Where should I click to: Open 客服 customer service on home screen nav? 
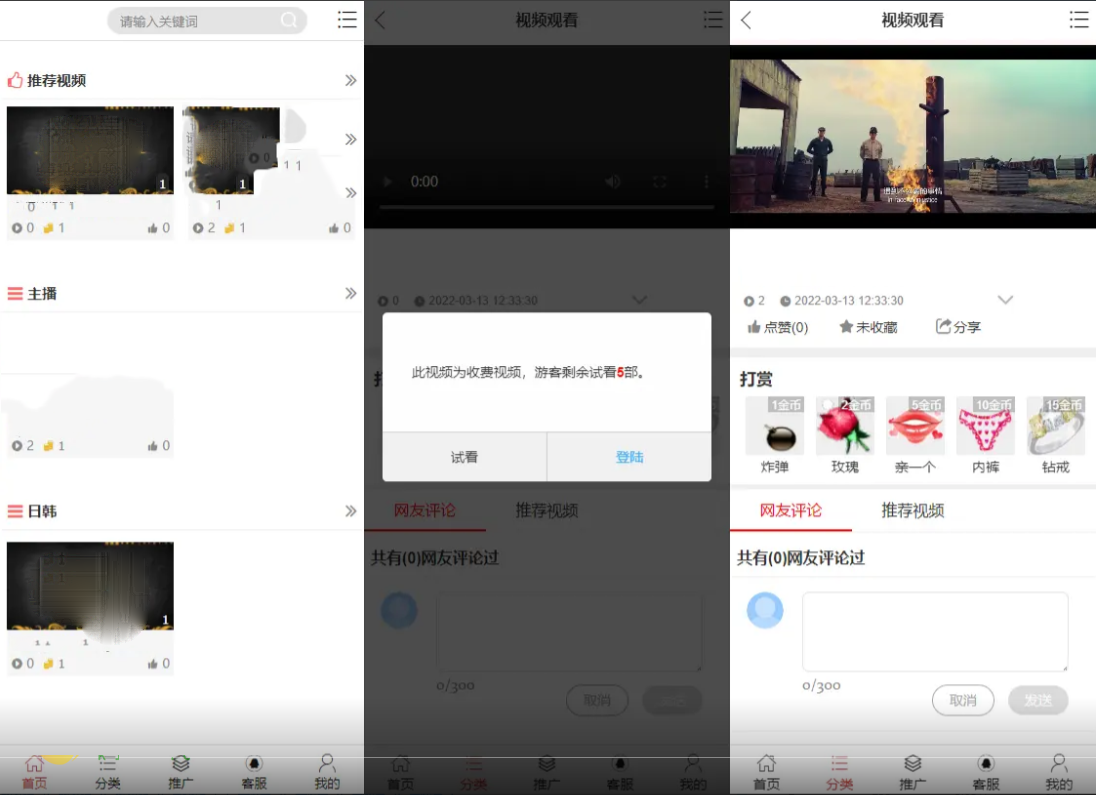tap(254, 772)
